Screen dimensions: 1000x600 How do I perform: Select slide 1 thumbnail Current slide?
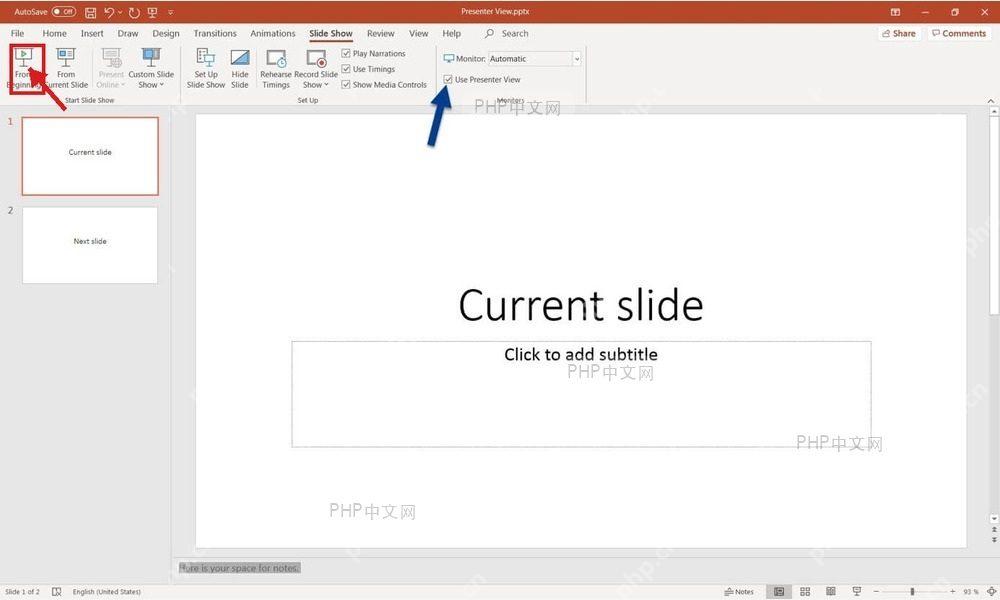tap(90, 156)
